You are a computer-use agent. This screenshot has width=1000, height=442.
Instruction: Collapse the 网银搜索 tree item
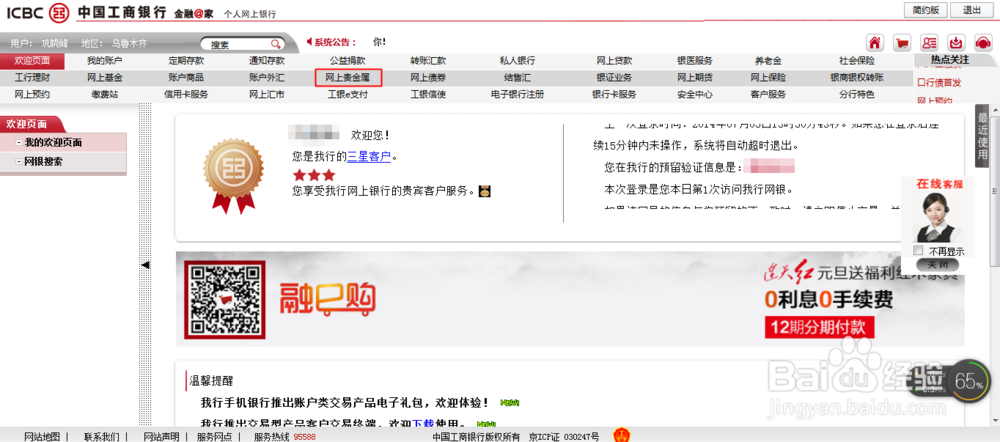point(19,162)
